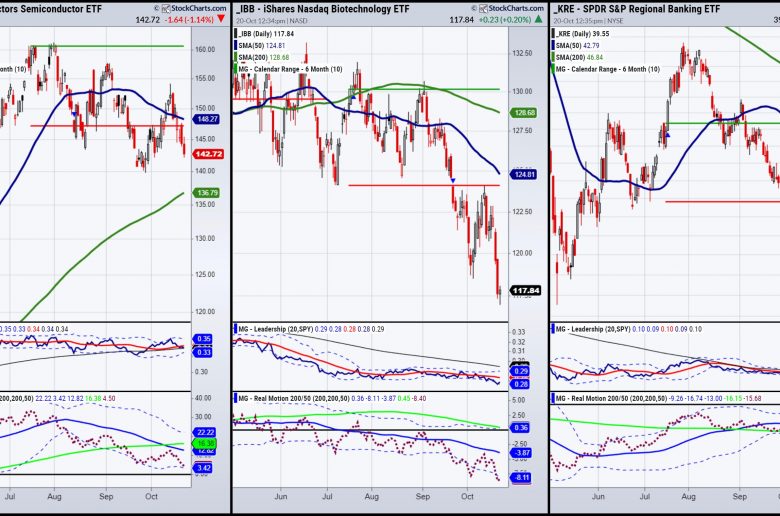This screenshot has width=780, height=516.
Task: Click the blue 148.27 SMA tag
Action: (208, 119)
